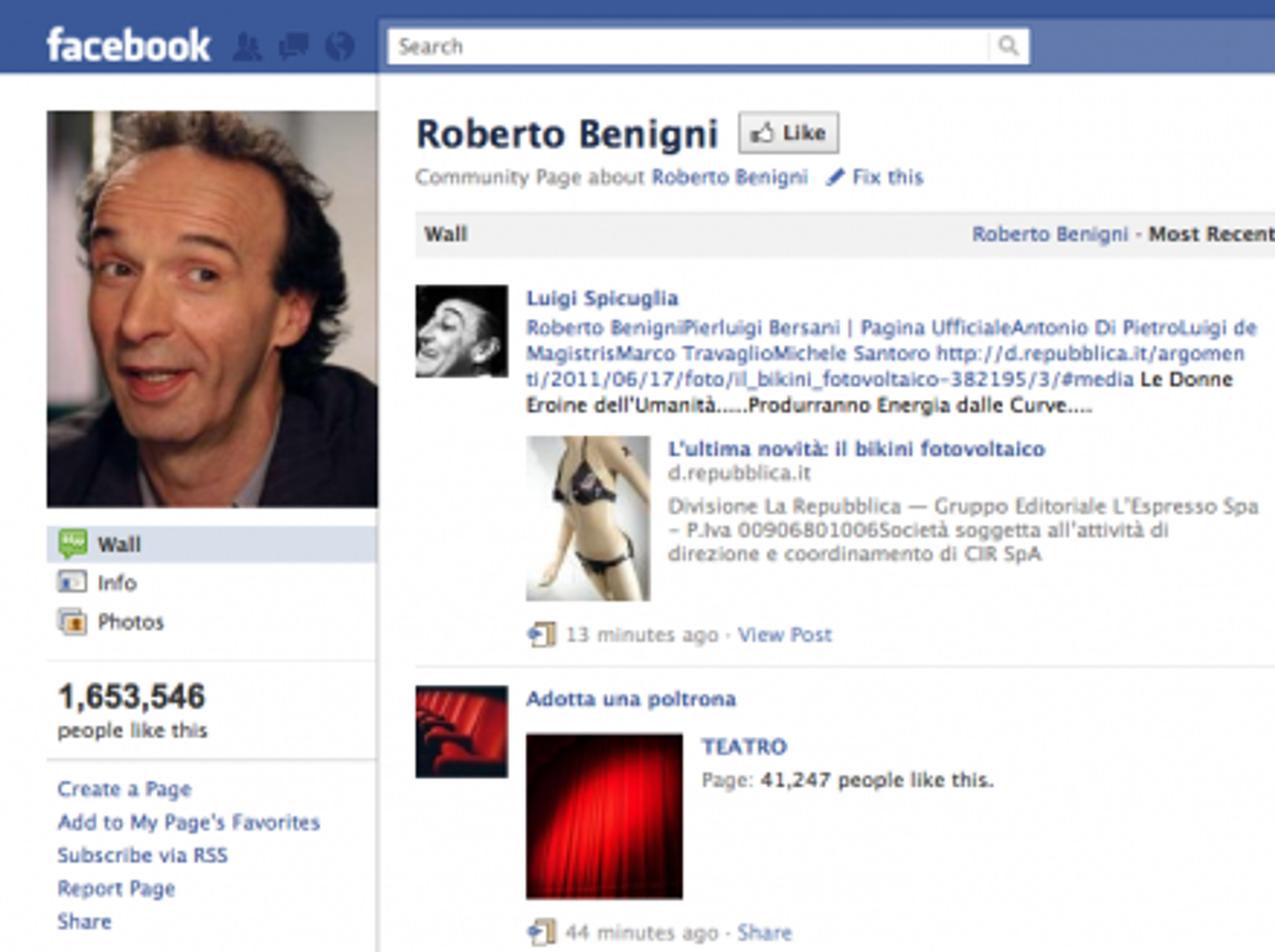
Task: Select the Info sidebar item
Action: click(x=212, y=582)
